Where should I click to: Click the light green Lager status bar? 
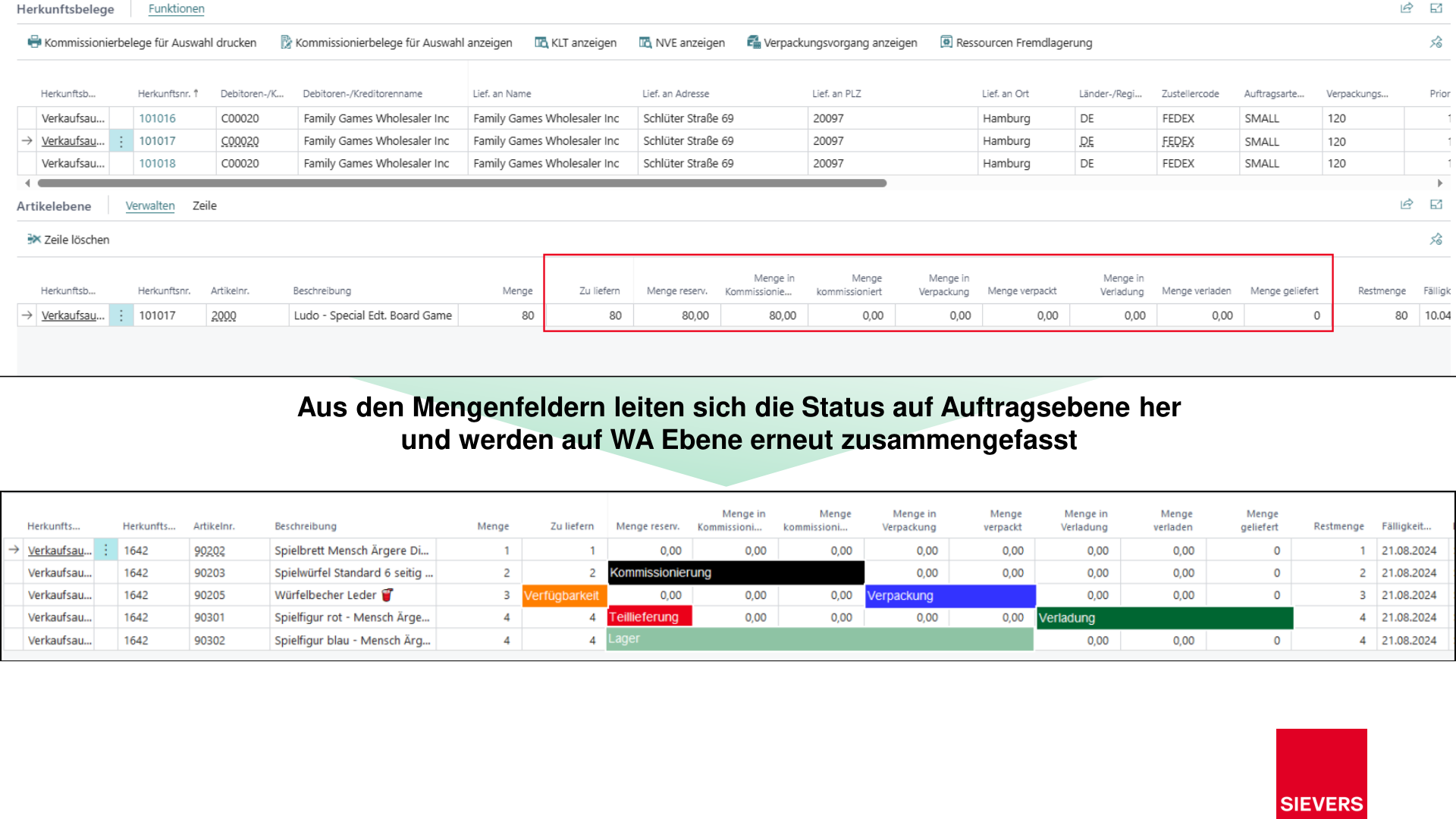[819, 639]
